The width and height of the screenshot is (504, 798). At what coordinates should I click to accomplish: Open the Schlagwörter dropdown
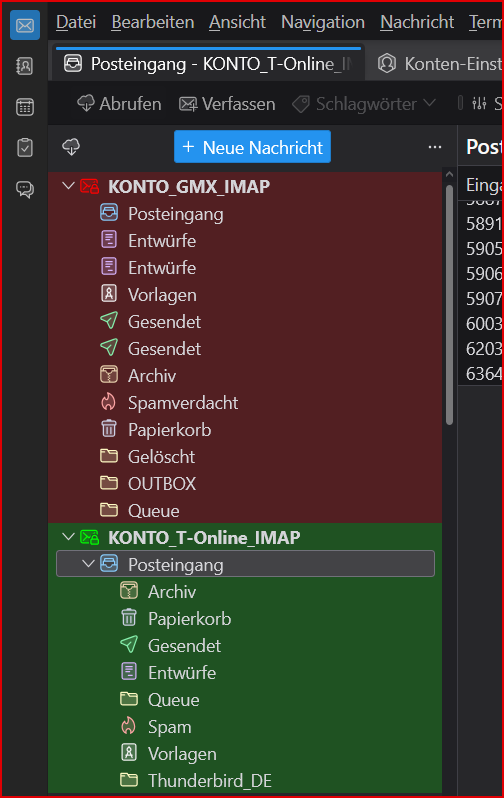pyautogui.click(x=365, y=104)
